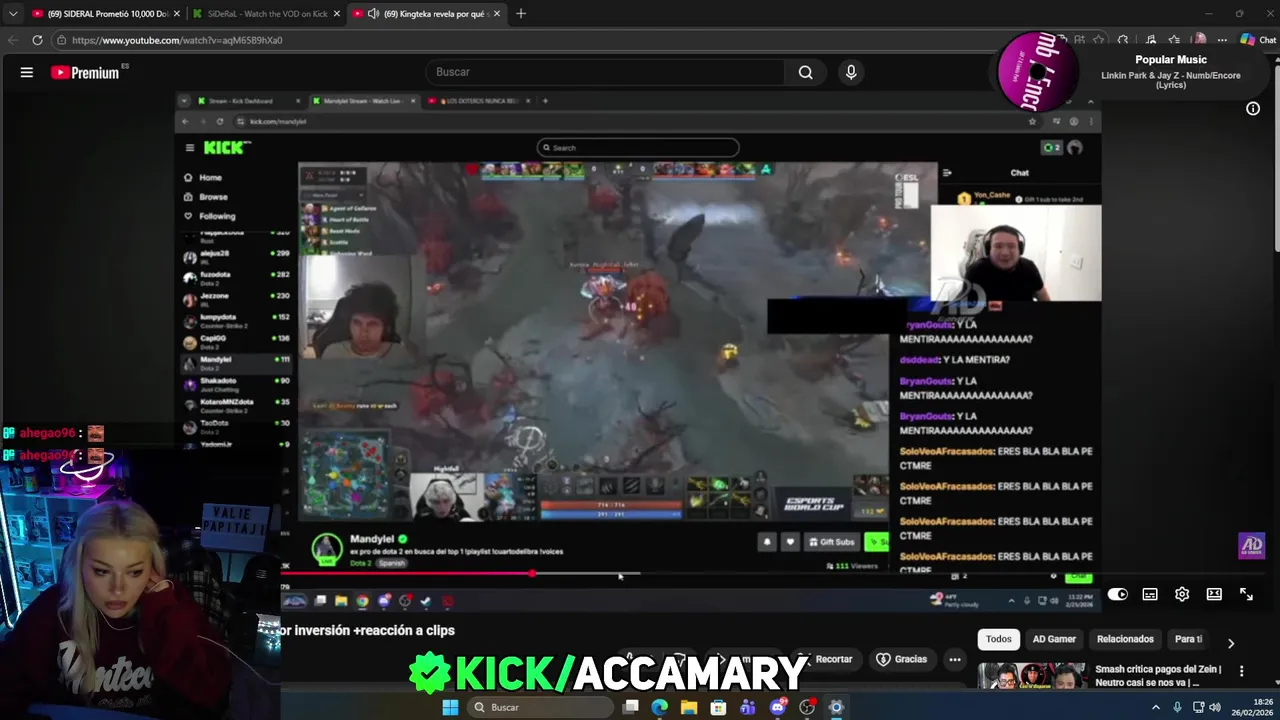Open OBS Studio from the taskbar
This screenshot has width=1280, height=720.
[807, 707]
